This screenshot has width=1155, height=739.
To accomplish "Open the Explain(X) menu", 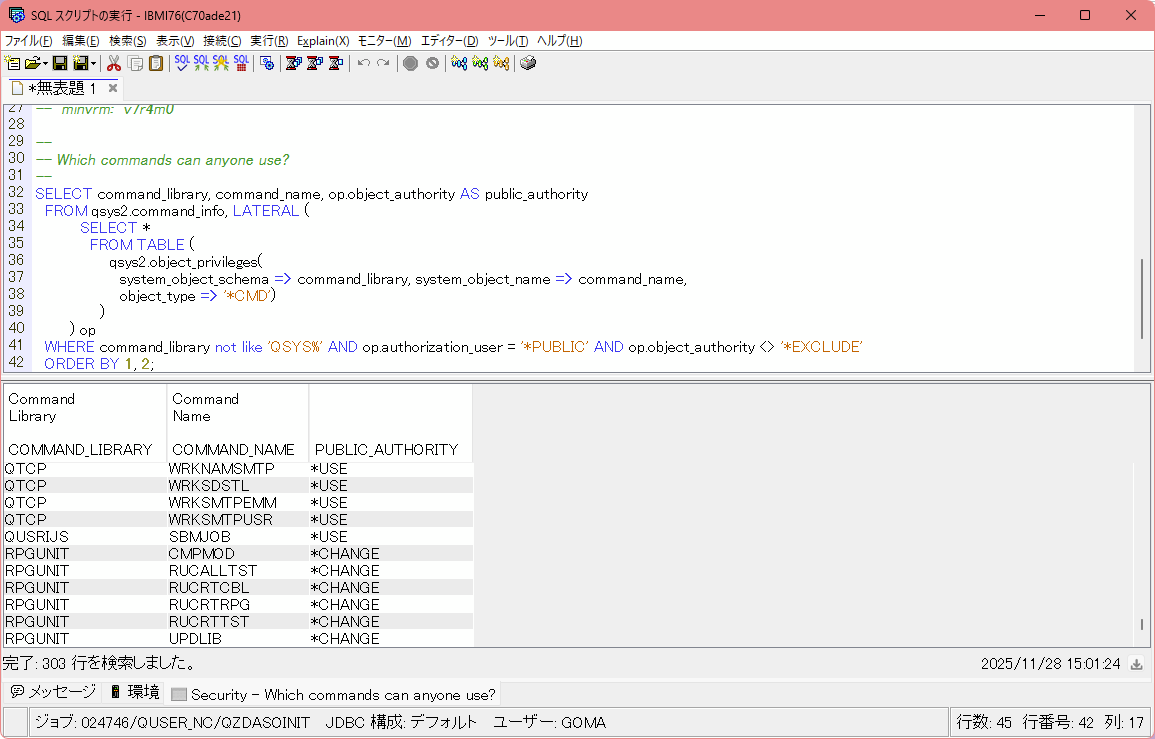I will [x=323, y=41].
